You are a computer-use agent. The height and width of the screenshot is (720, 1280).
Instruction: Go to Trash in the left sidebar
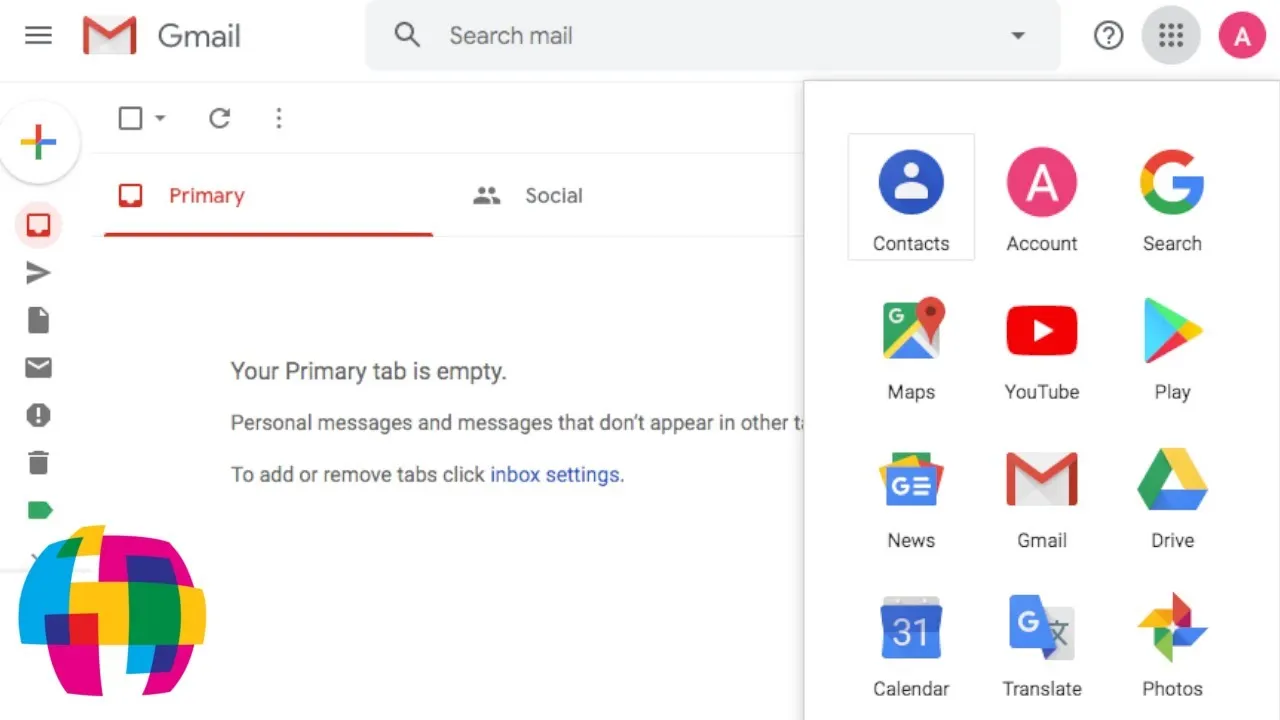pyautogui.click(x=38, y=463)
